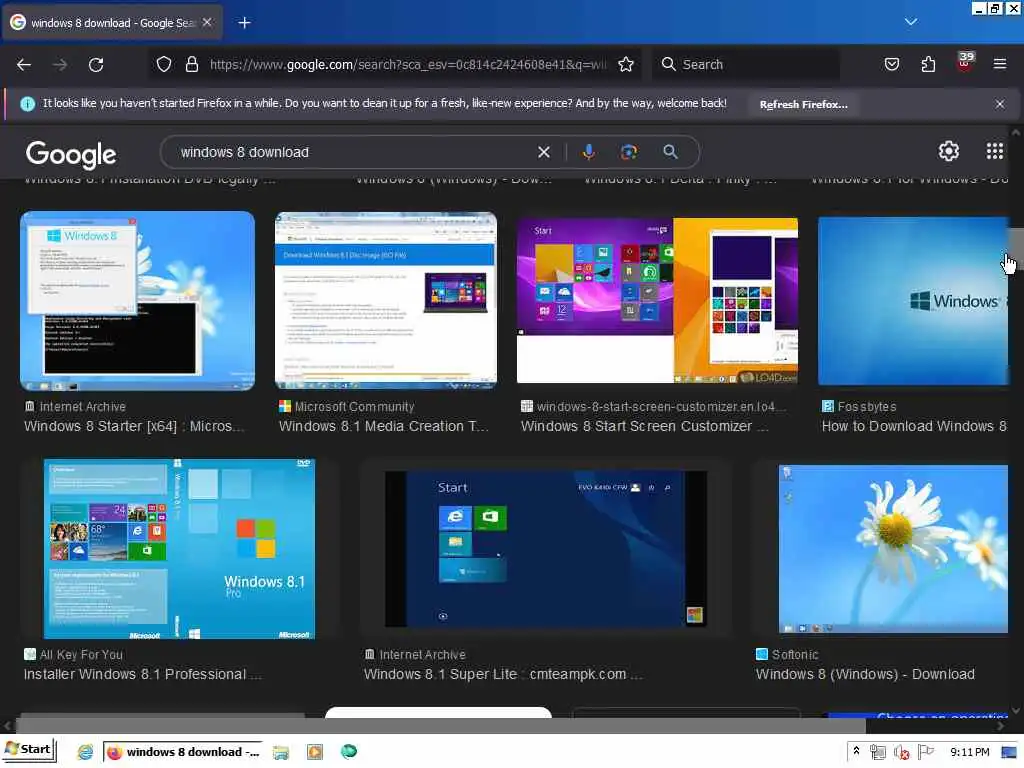
Task: Click the 9:11 PM system clock
Action: pos(969,752)
